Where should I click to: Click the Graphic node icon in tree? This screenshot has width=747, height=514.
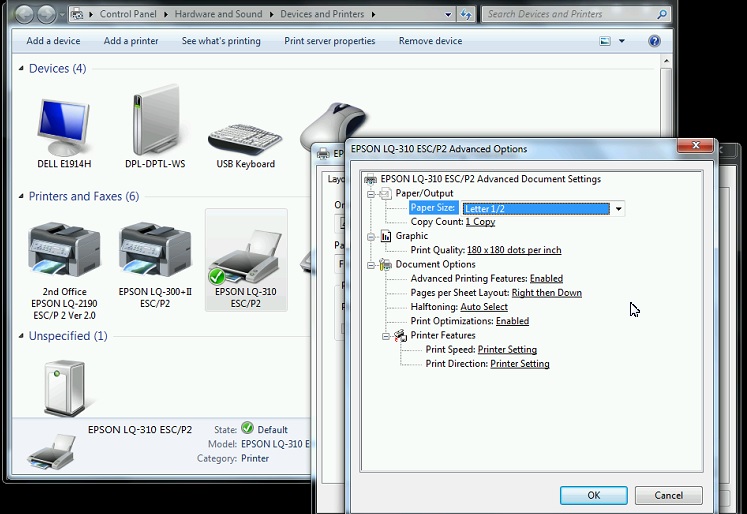click(385, 236)
